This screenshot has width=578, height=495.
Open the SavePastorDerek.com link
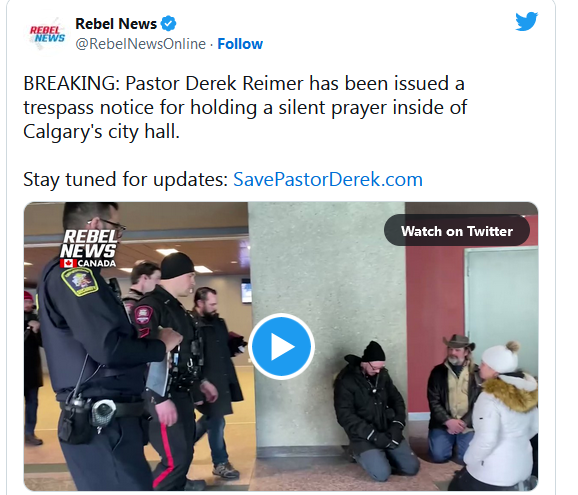[x=328, y=179]
